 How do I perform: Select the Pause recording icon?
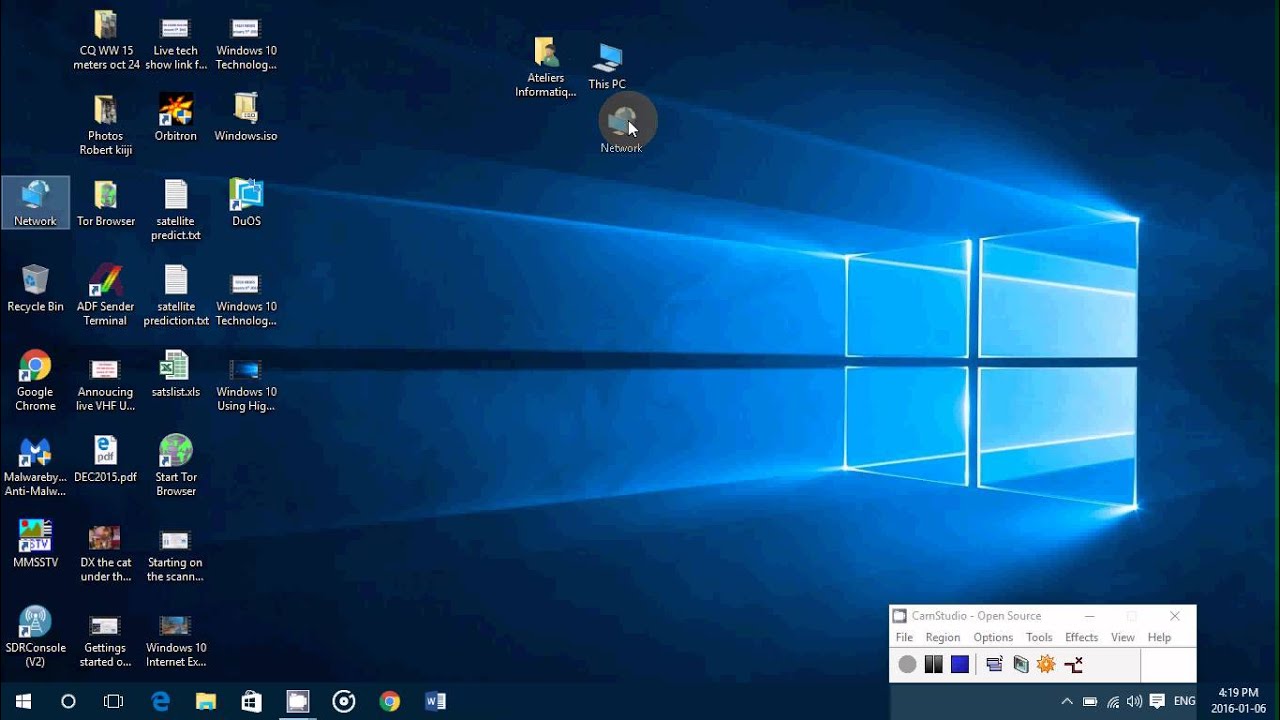[x=933, y=663]
